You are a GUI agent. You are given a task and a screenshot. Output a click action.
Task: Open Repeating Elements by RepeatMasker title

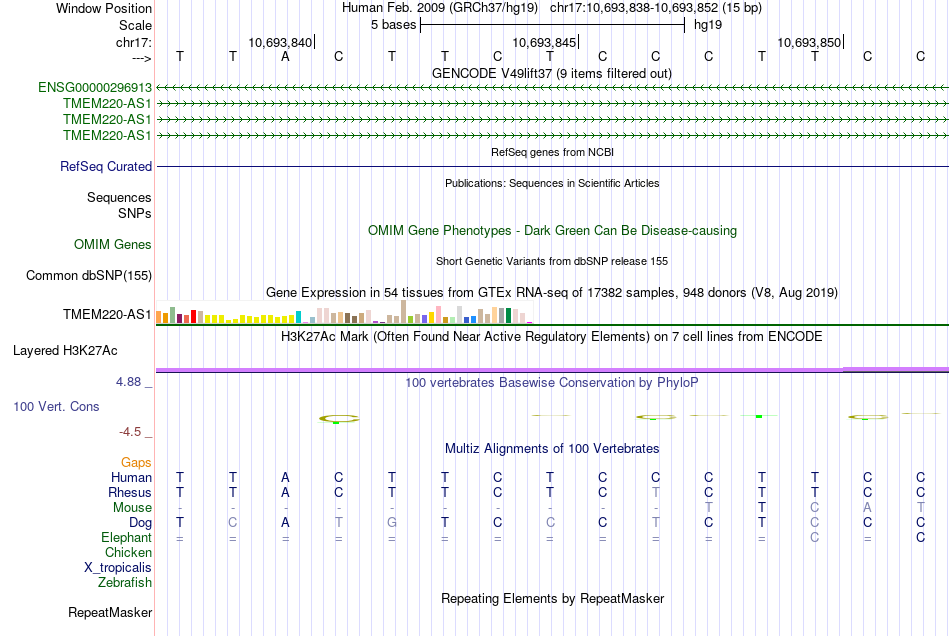coord(552,599)
